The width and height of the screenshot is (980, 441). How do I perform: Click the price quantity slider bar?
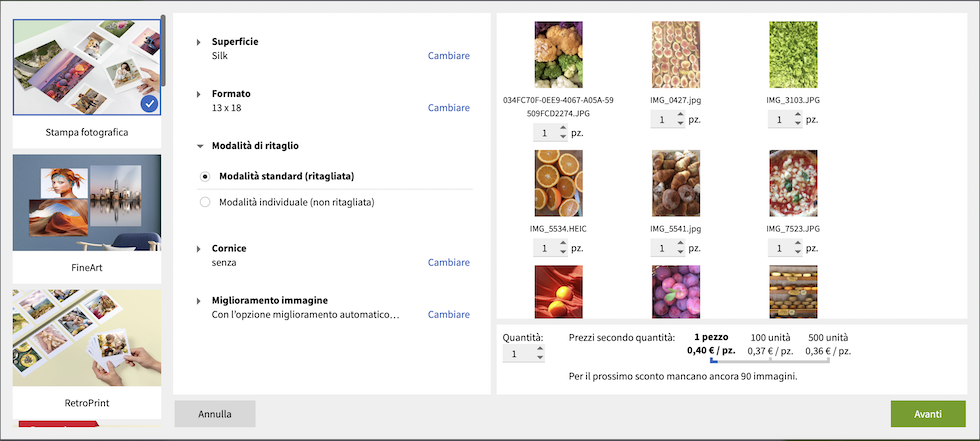768,361
